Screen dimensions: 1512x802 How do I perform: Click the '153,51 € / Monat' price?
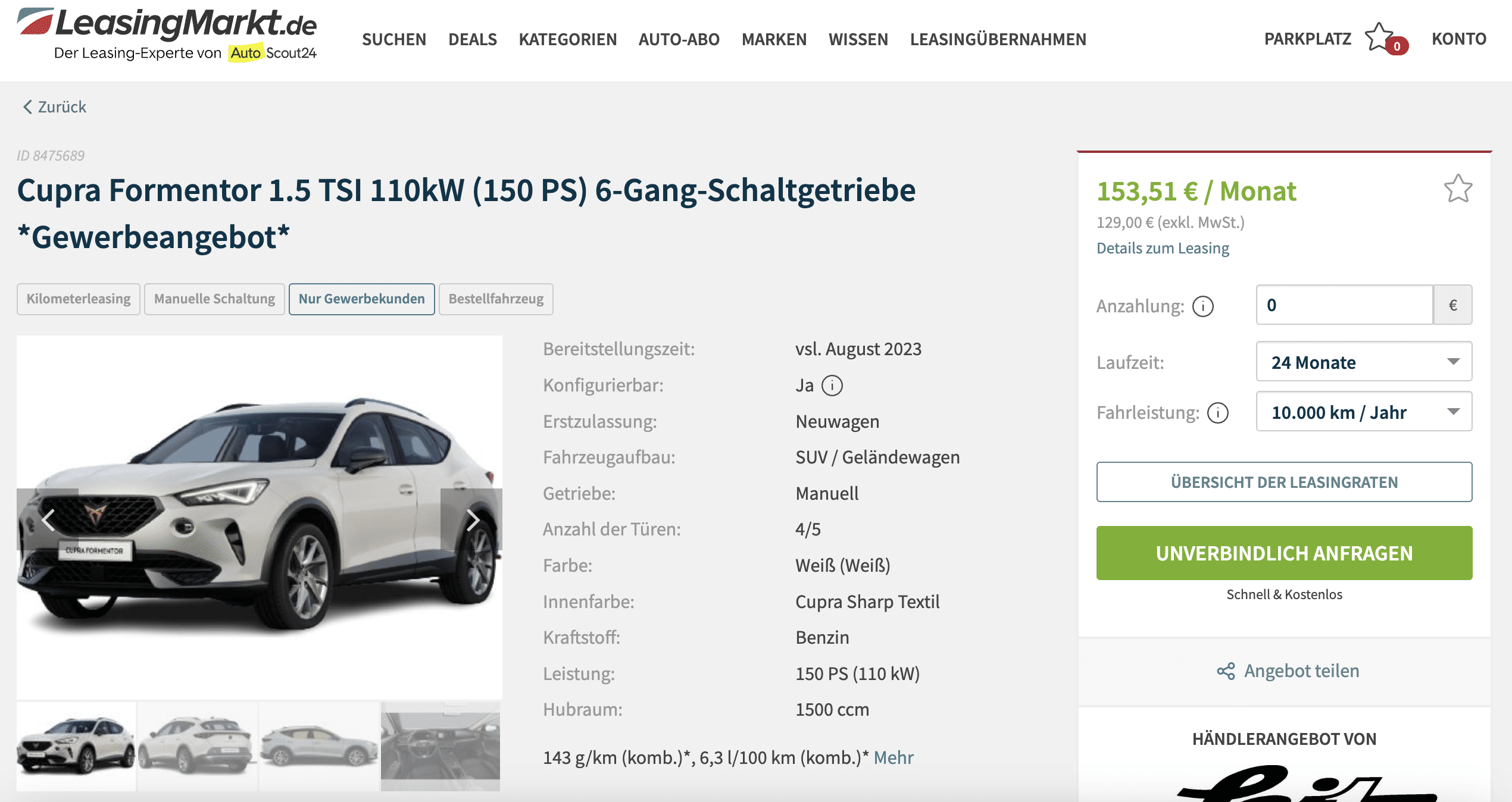point(1197,192)
